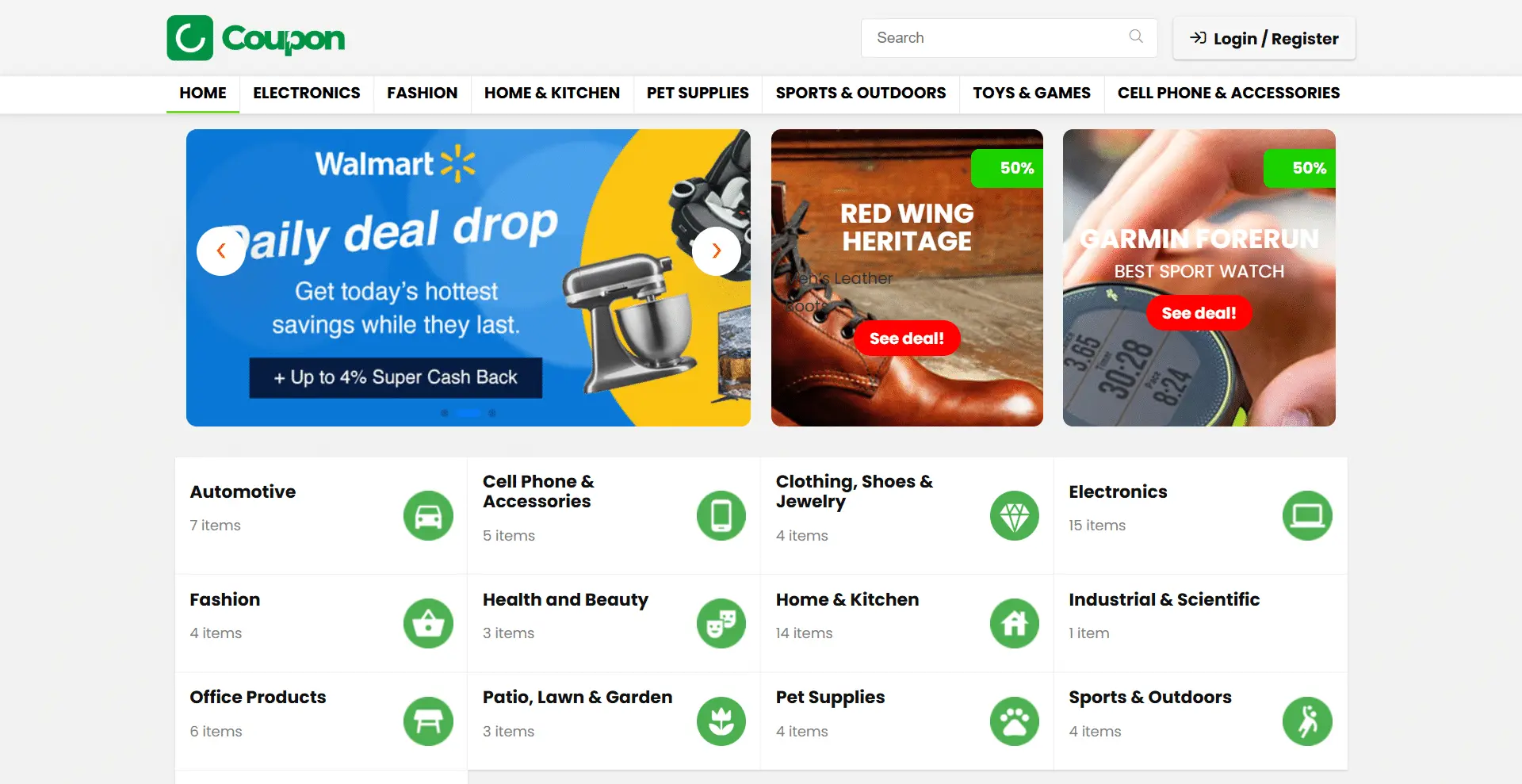
Task: Click the Health and Beauty masks icon
Action: 721,624
